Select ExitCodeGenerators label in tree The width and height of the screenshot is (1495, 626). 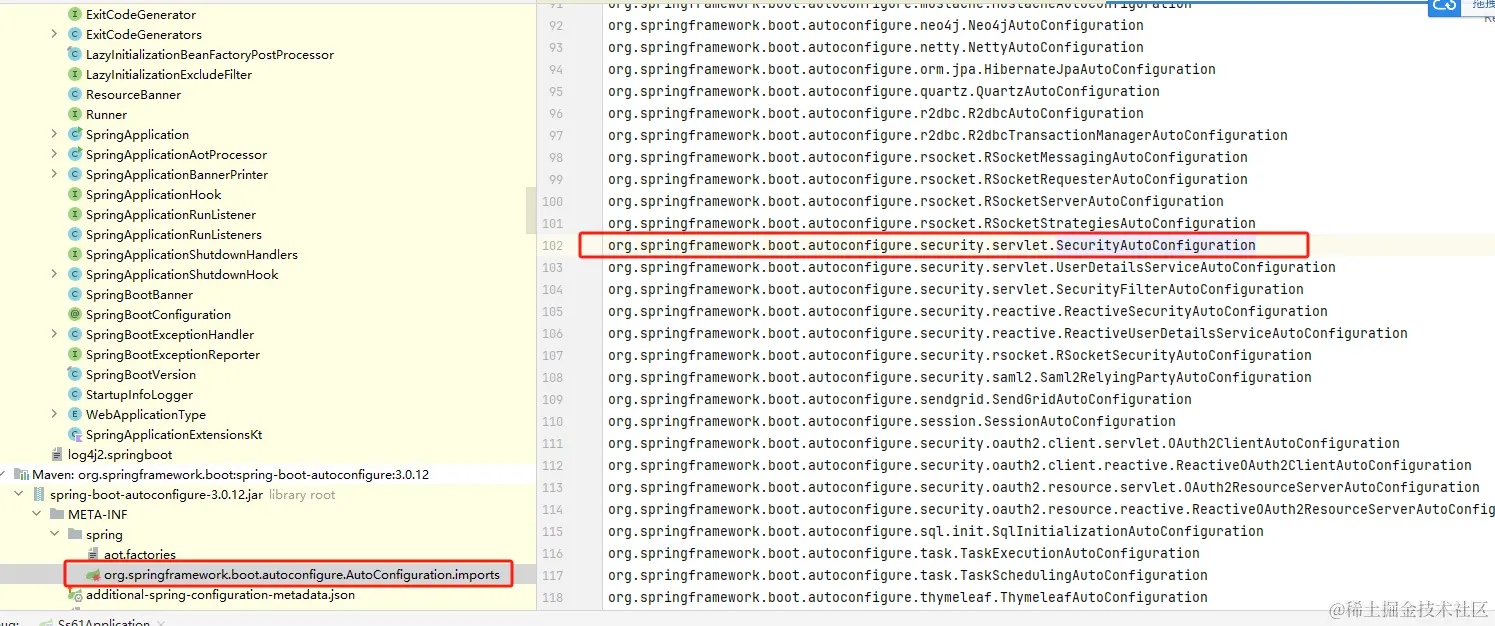[x=144, y=35]
